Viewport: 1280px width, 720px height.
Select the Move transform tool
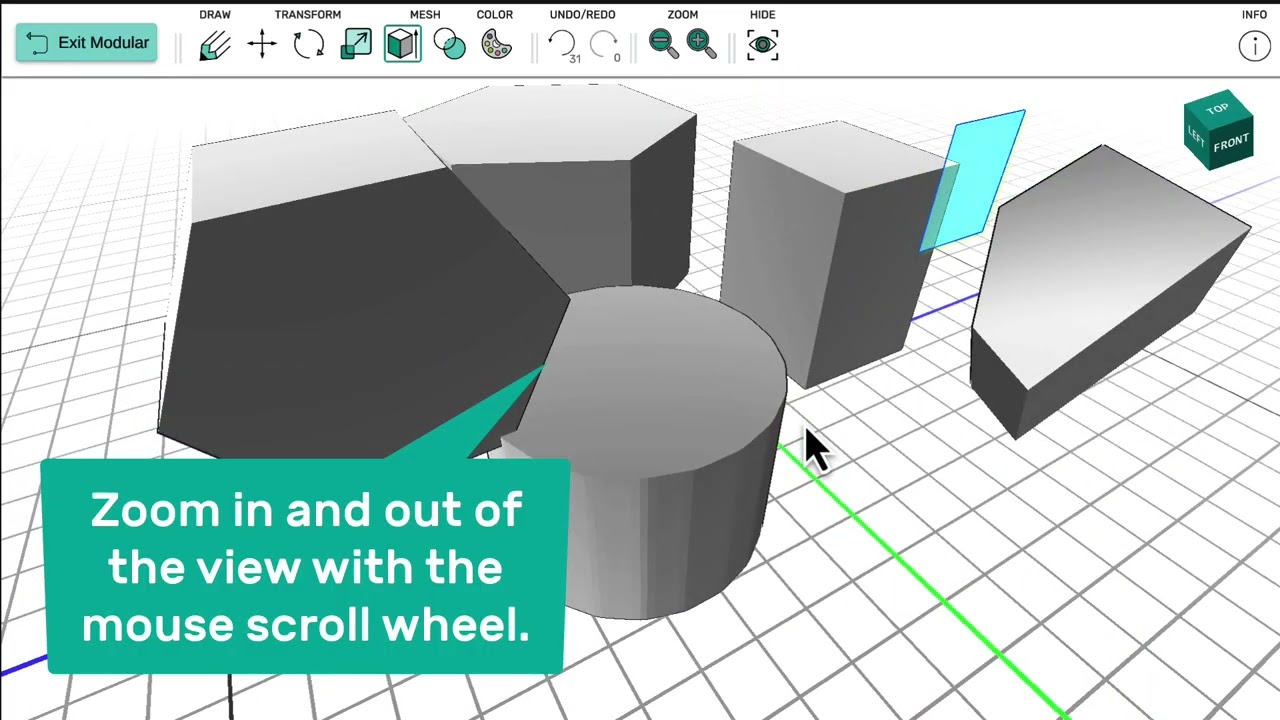point(262,44)
